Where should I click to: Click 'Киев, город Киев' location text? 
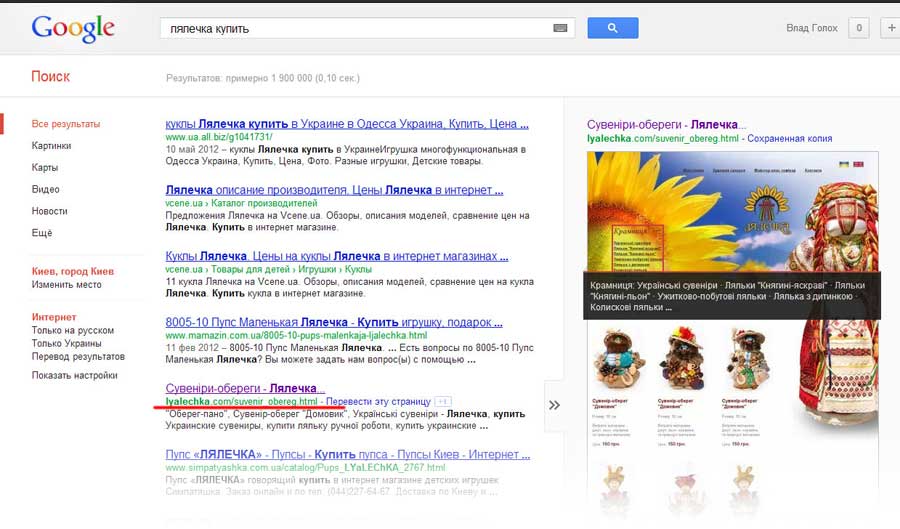tap(73, 271)
